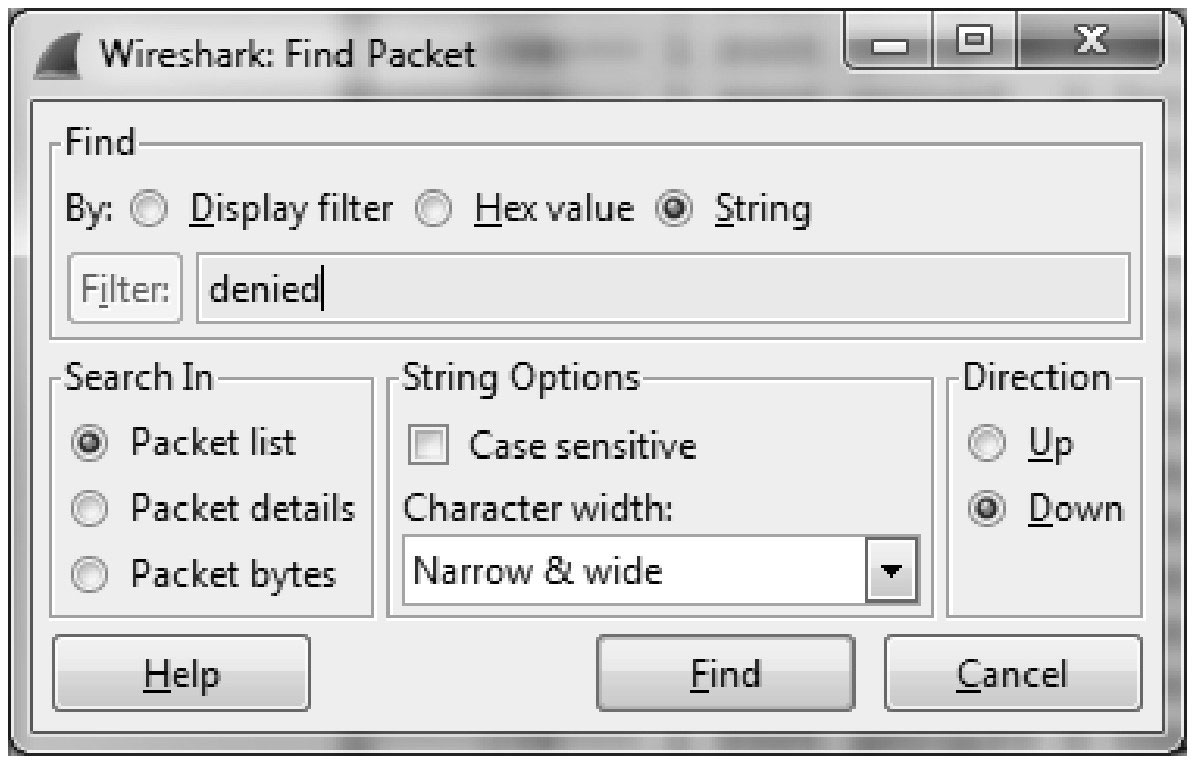
Task: Select the String search option
Action: (674, 209)
